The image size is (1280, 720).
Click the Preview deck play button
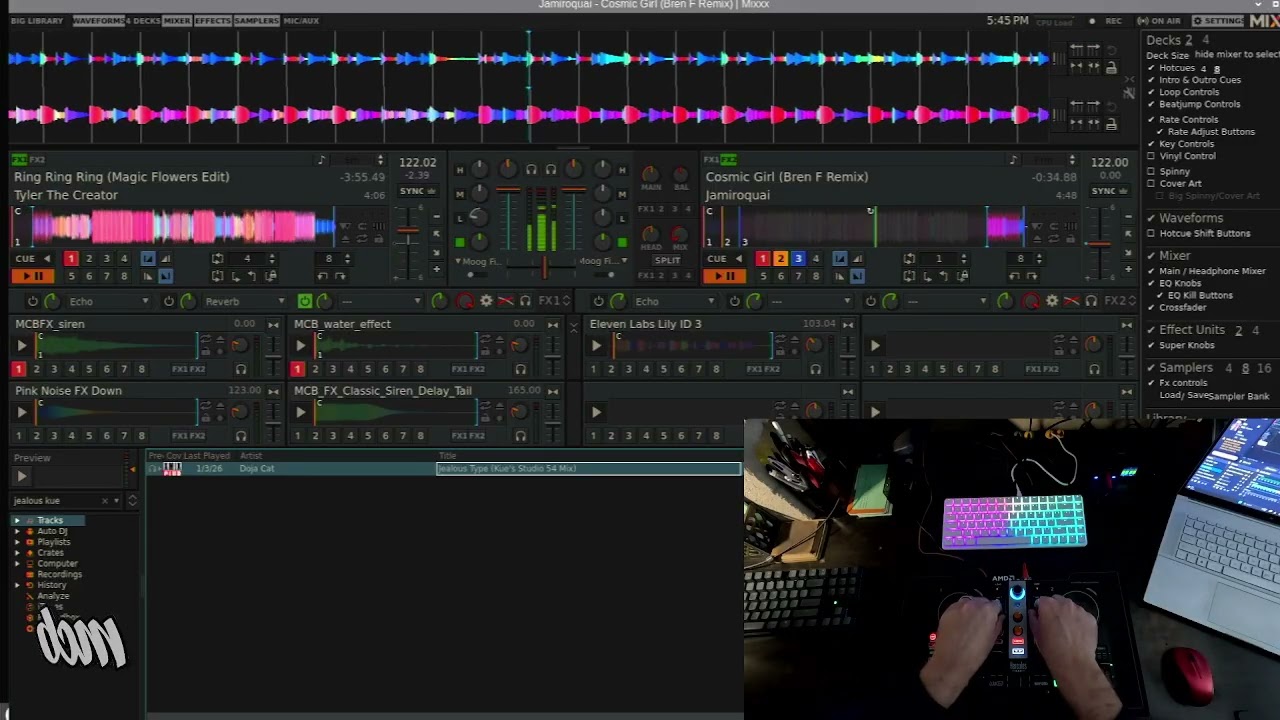[21, 477]
